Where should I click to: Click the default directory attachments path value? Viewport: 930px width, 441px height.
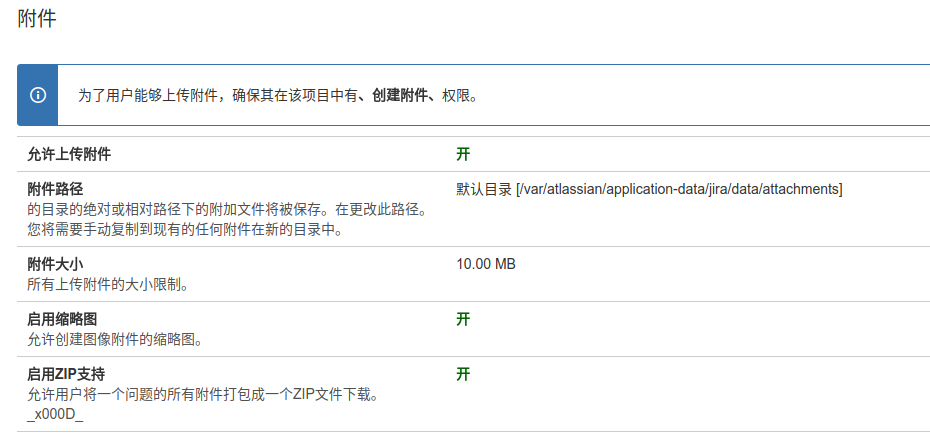(649, 189)
